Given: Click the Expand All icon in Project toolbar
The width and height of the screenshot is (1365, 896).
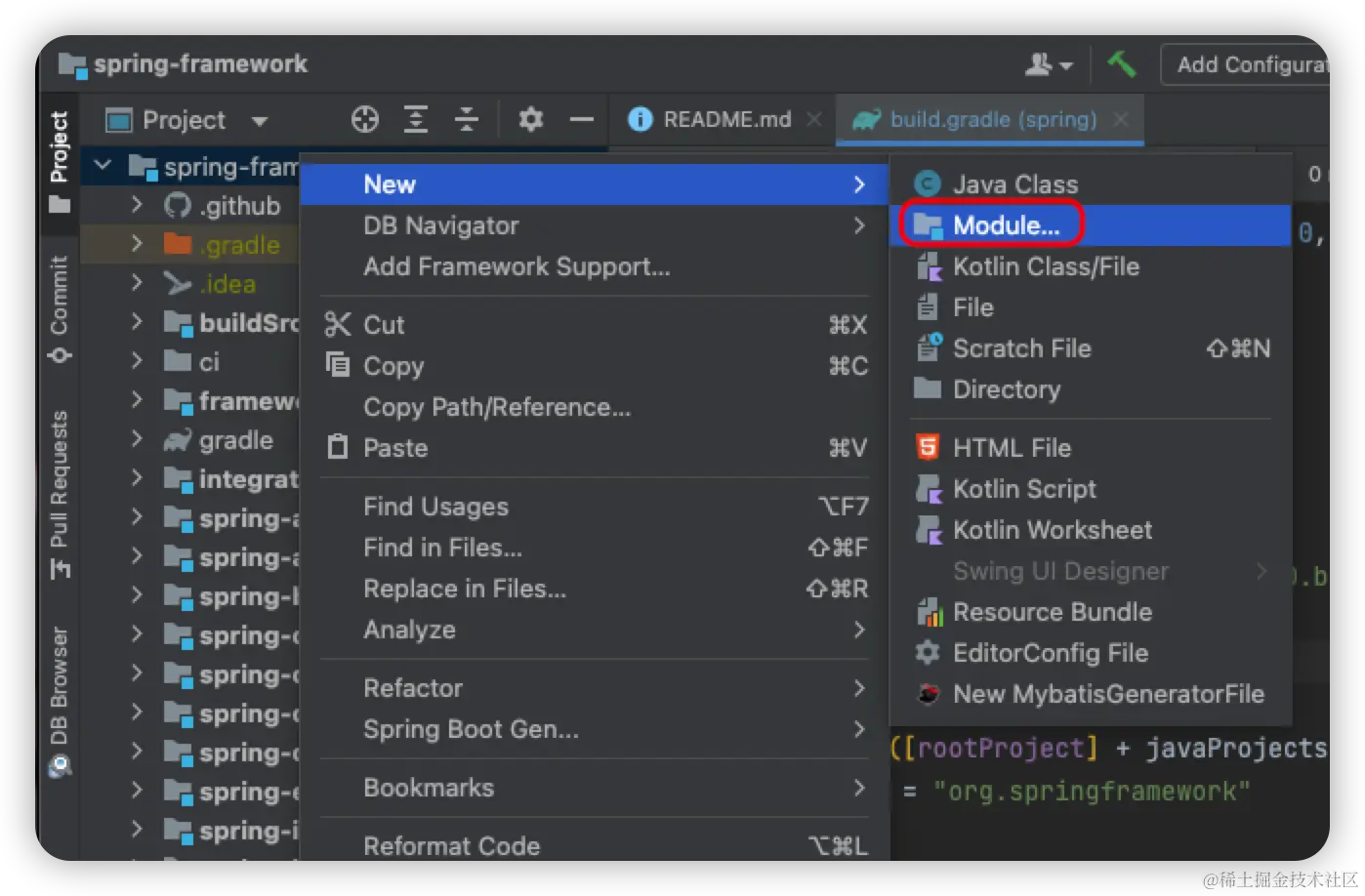Looking at the screenshot, I should point(416,119).
